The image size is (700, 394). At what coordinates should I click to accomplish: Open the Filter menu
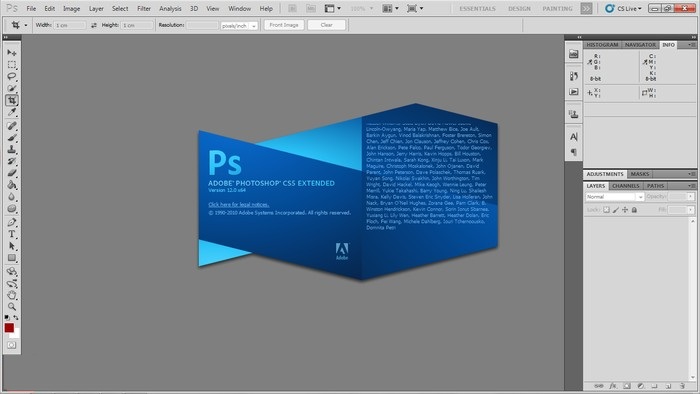click(144, 8)
